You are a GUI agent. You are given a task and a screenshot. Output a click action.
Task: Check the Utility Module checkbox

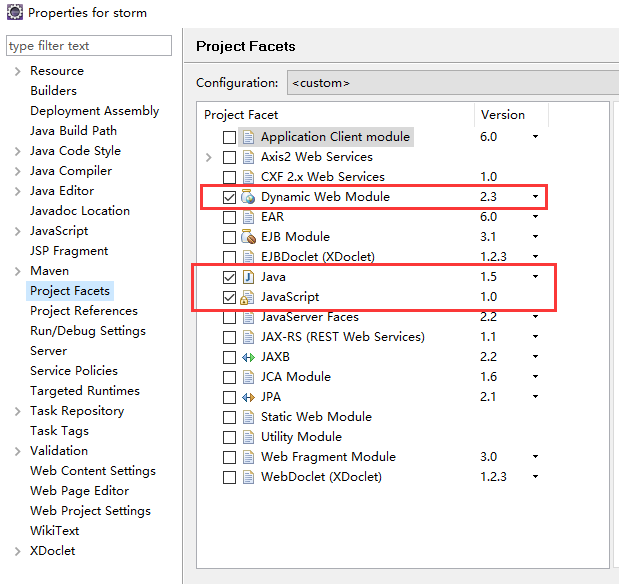[x=229, y=438]
